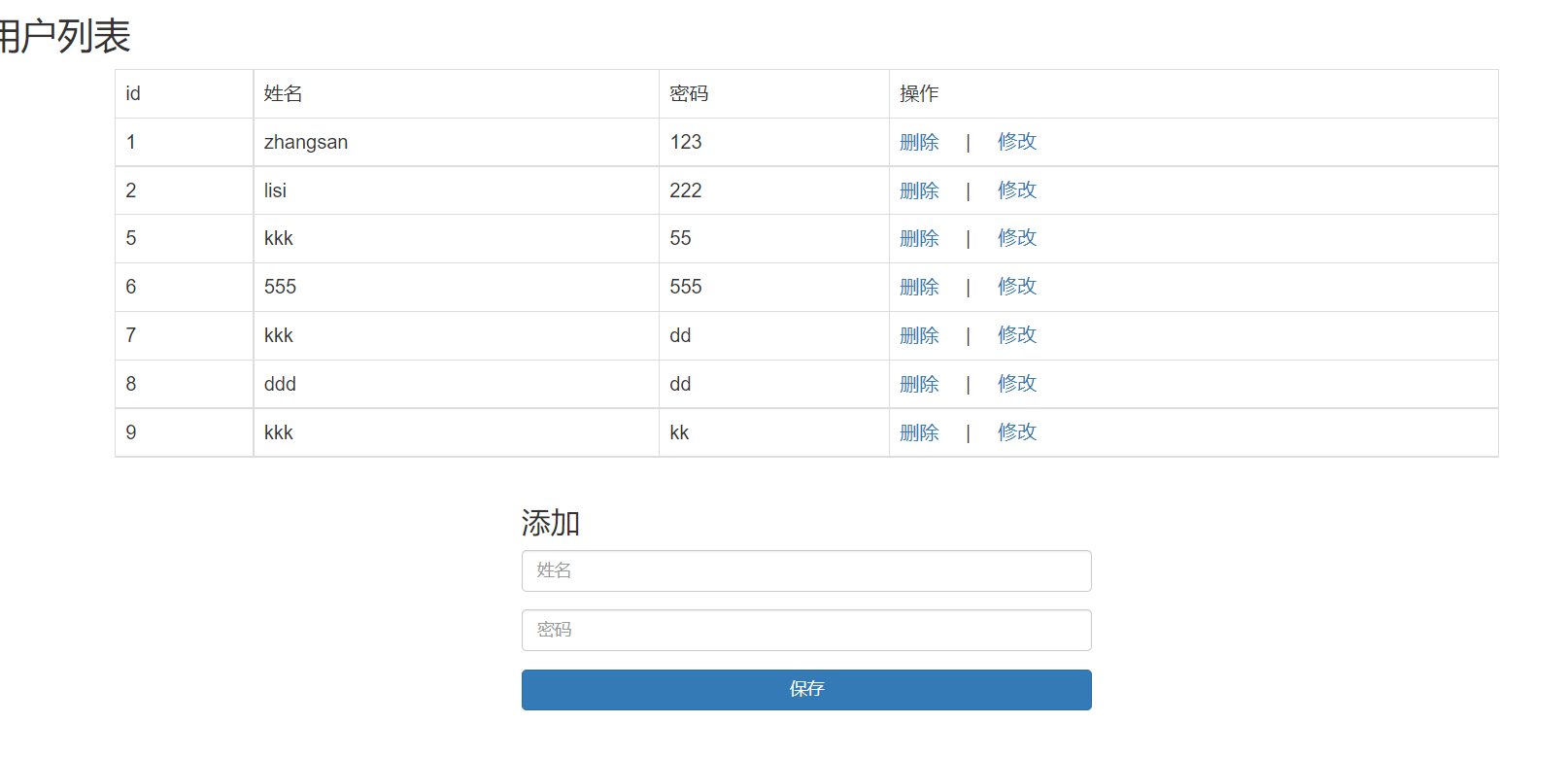The image size is (1568, 758).
Task: Open modify for lisi via 修改 link
Action: [1016, 190]
